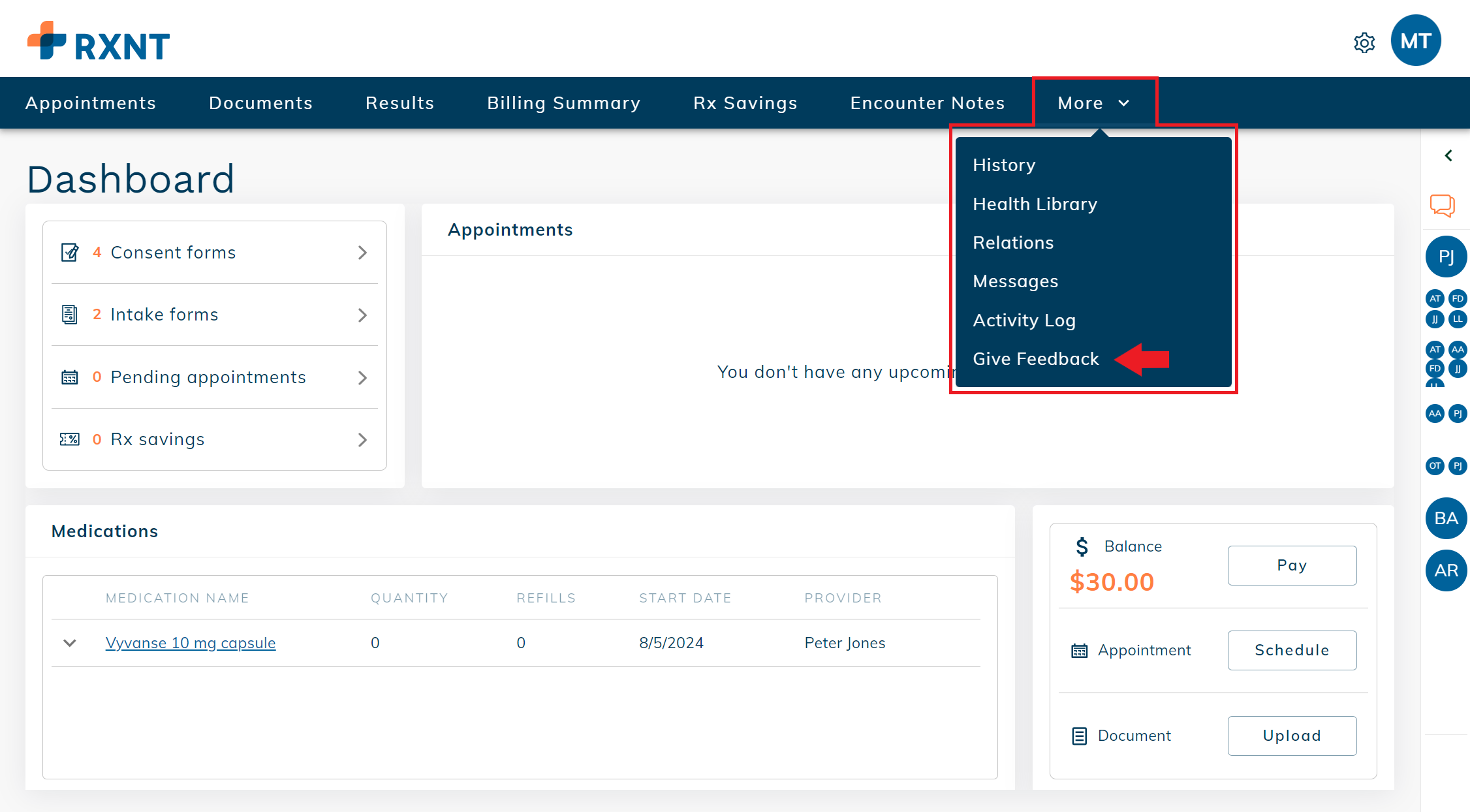Click the calendar icon beside Appointment

1080,651
